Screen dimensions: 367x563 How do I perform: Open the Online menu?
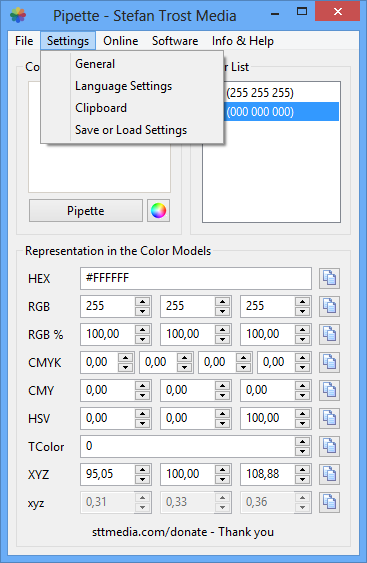click(x=121, y=41)
